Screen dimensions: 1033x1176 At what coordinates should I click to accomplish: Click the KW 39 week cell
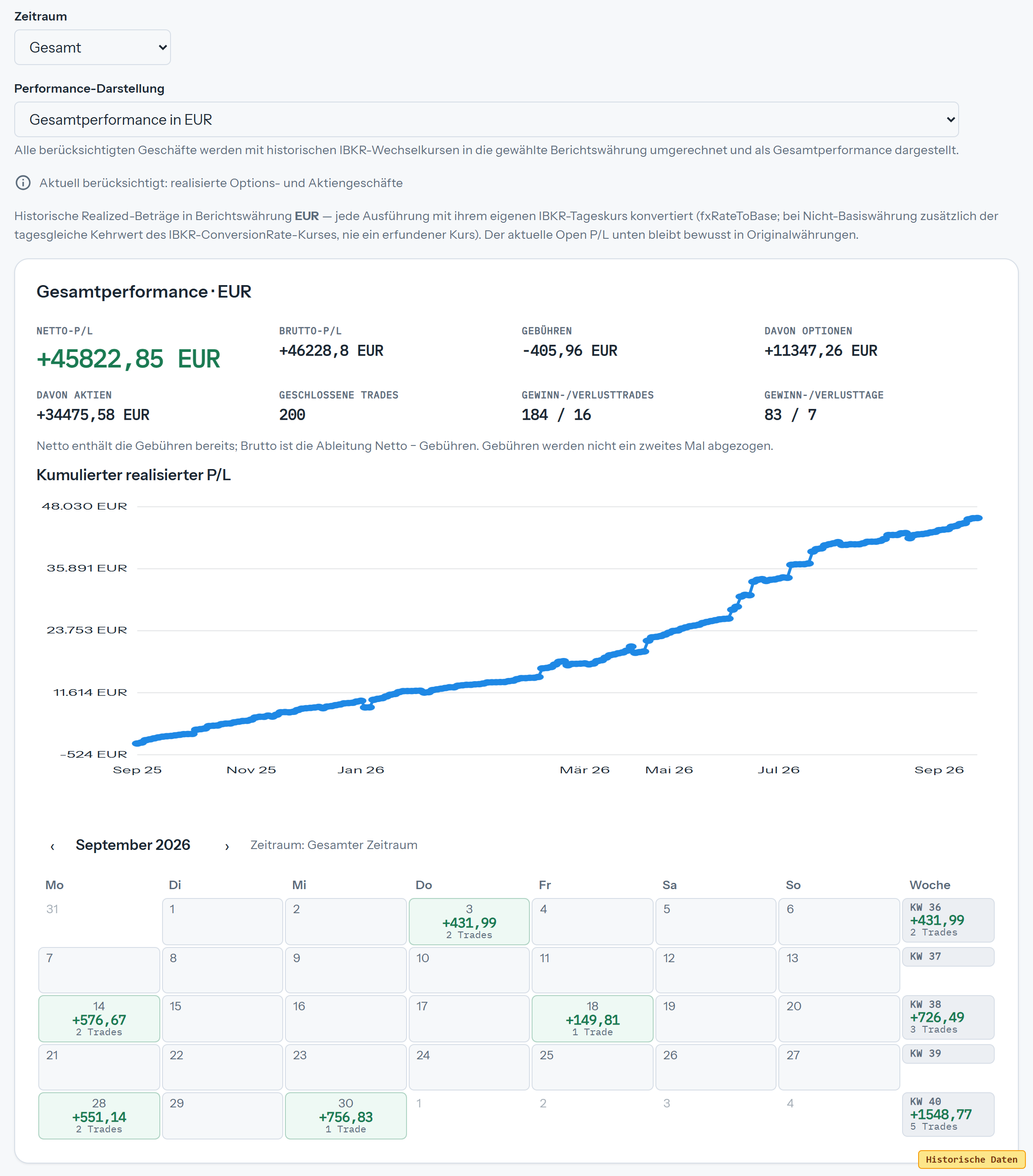click(948, 1053)
